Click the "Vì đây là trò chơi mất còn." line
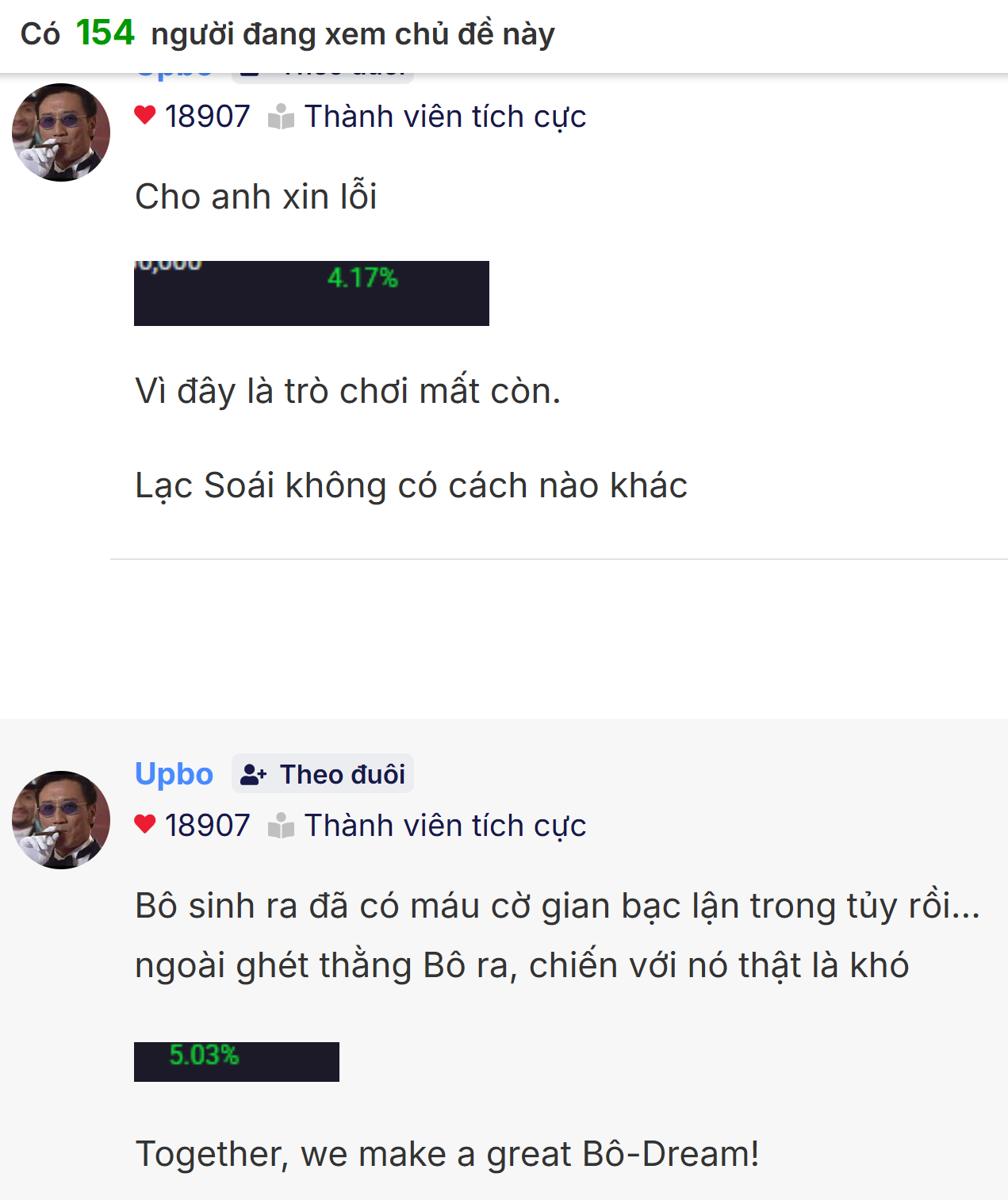Image resolution: width=1008 pixels, height=1200 pixels. pos(347,391)
